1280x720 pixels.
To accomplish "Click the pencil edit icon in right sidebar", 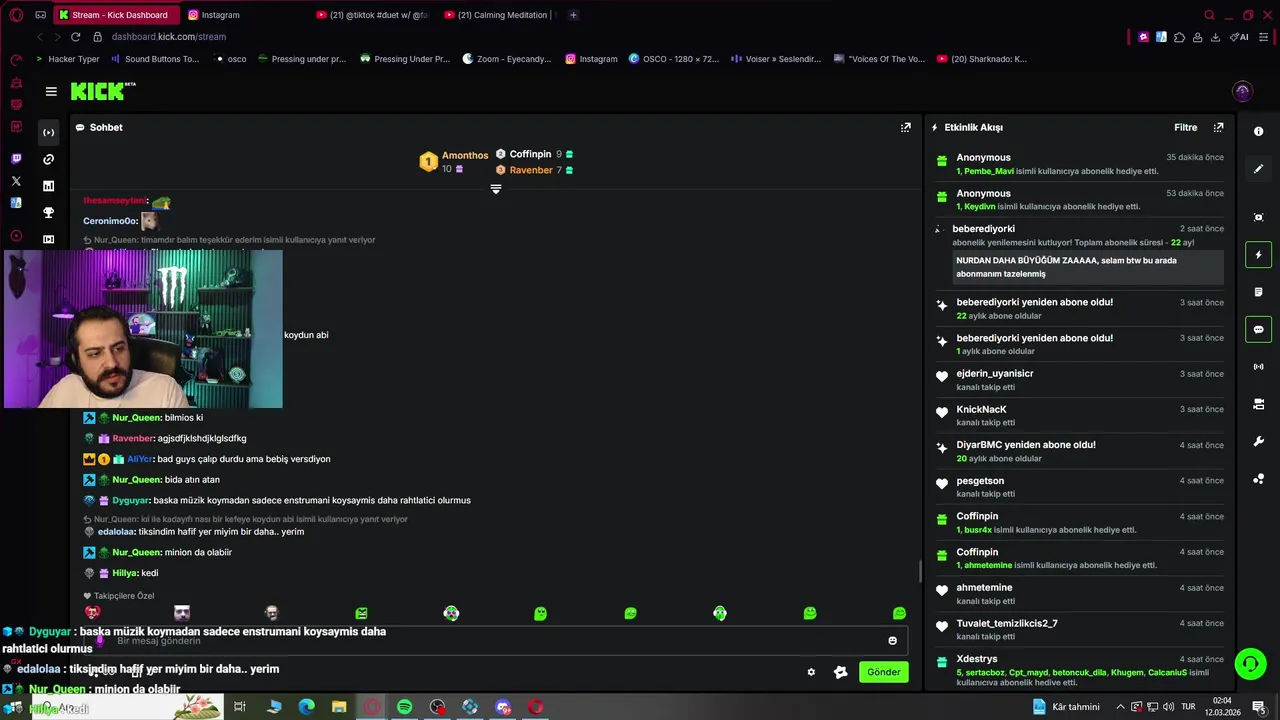I will [x=1258, y=169].
